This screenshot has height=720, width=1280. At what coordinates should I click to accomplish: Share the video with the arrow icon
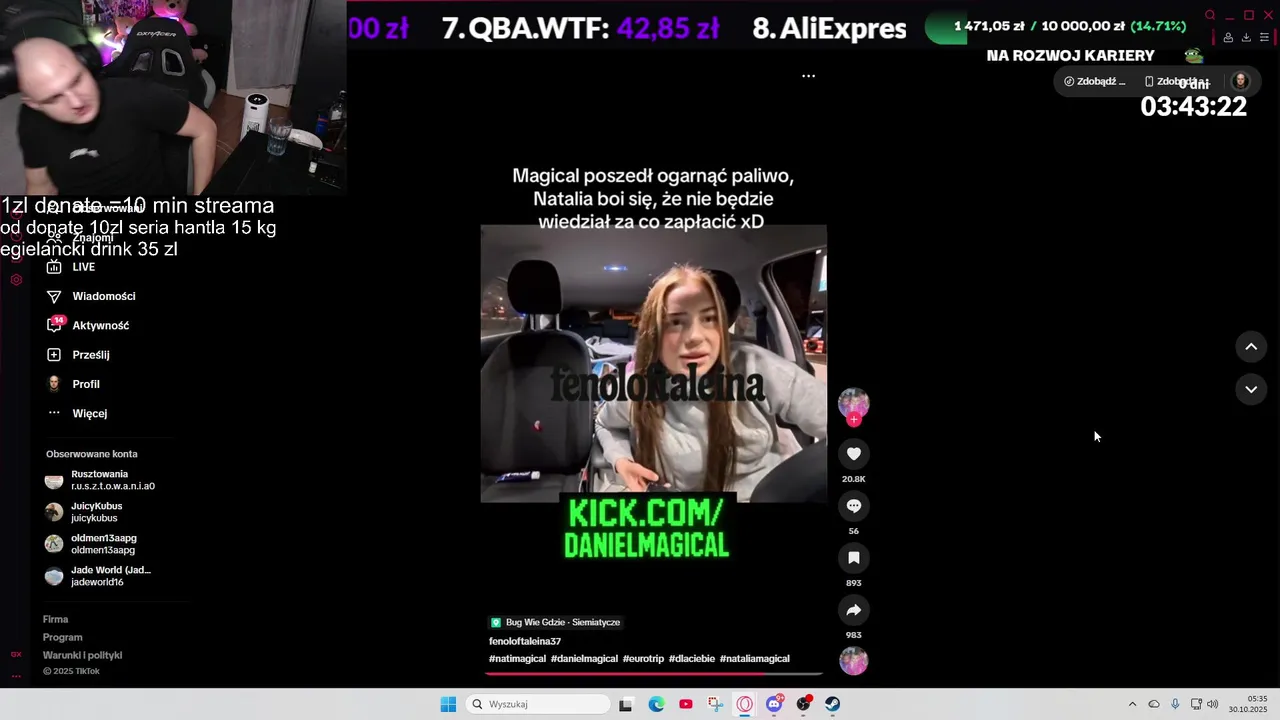pos(853,610)
